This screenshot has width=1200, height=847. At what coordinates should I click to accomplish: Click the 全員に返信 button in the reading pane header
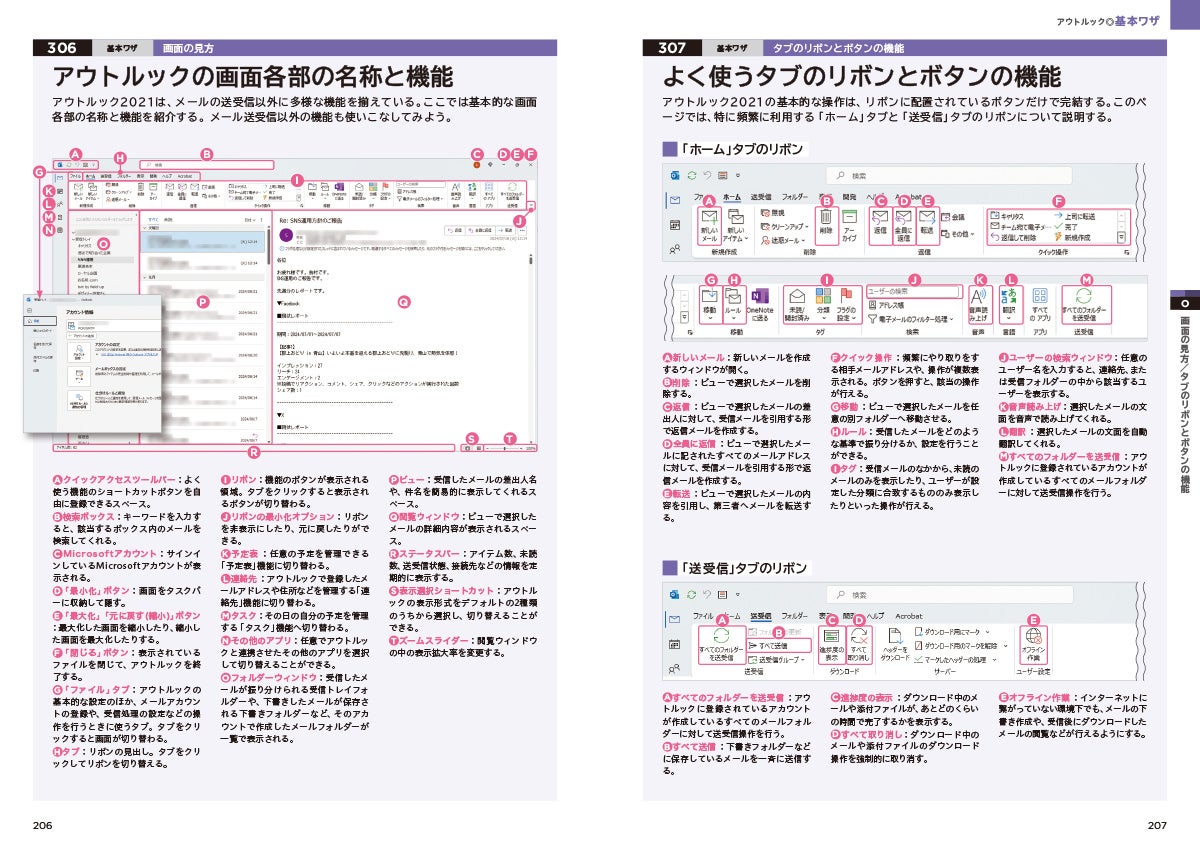480,230
